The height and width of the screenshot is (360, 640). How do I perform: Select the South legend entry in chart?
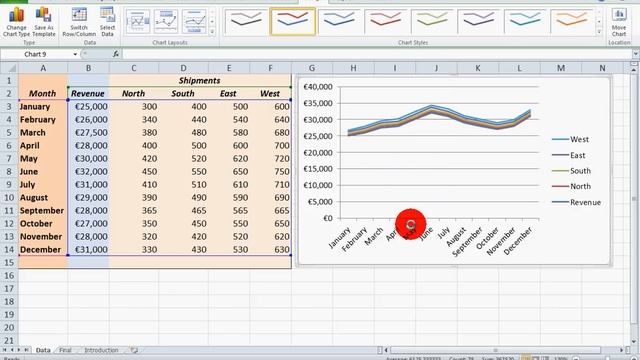[571, 171]
